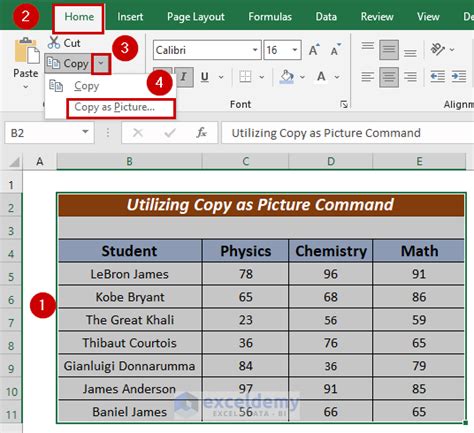Decrease font size with smaller A icon
Viewport: 474px width, 433px height.
click(335, 50)
